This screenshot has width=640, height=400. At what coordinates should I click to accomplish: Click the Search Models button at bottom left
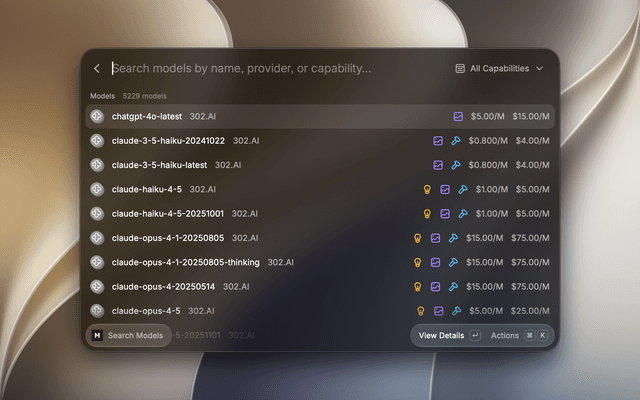click(129, 336)
